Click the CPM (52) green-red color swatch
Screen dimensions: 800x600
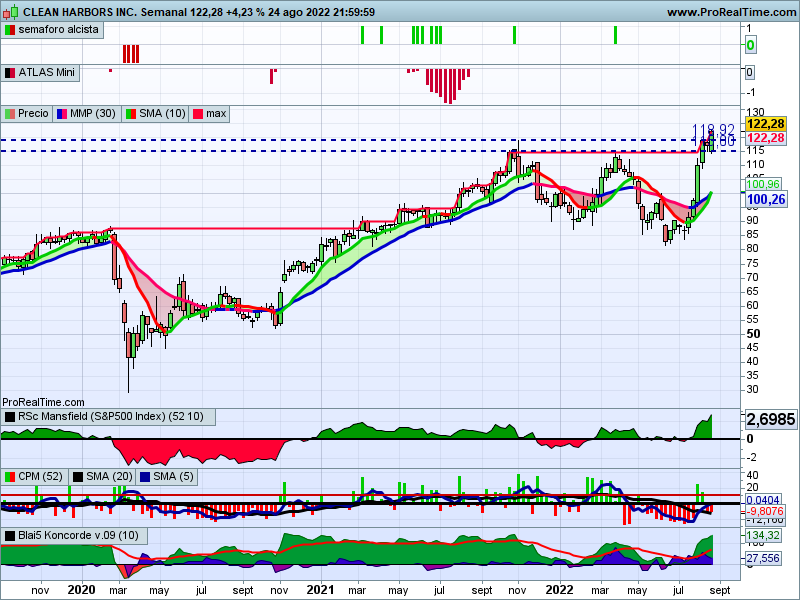pos(10,477)
